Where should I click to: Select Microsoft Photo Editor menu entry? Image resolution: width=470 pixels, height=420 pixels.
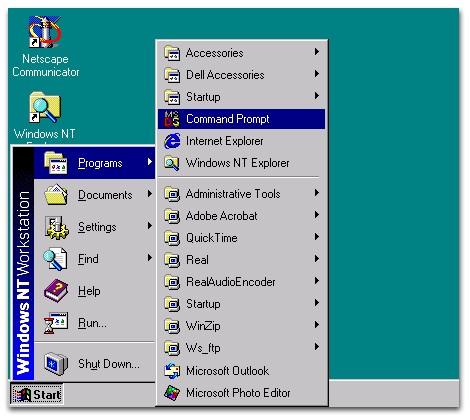[x=241, y=393]
